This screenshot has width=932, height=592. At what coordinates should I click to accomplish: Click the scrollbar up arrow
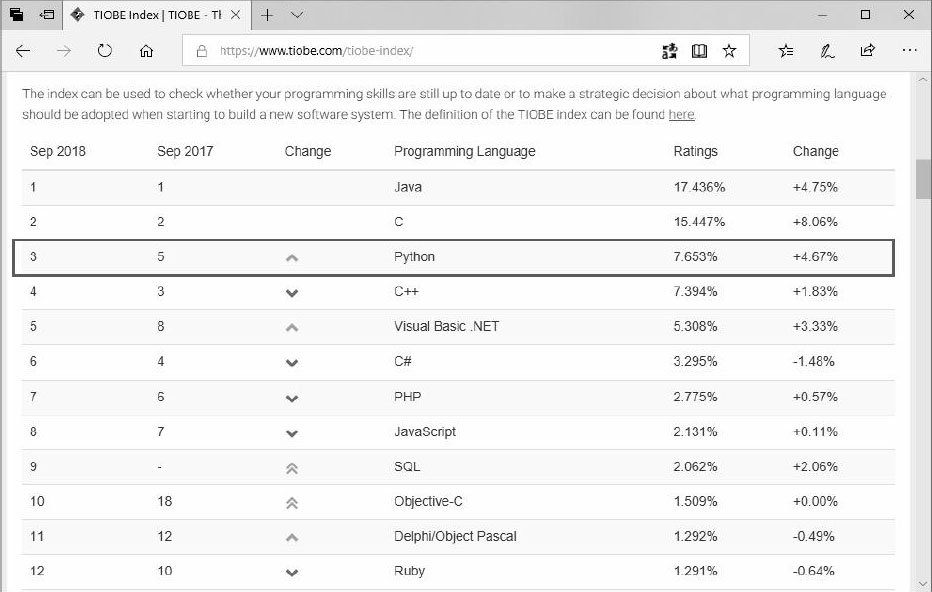[x=923, y=78]
